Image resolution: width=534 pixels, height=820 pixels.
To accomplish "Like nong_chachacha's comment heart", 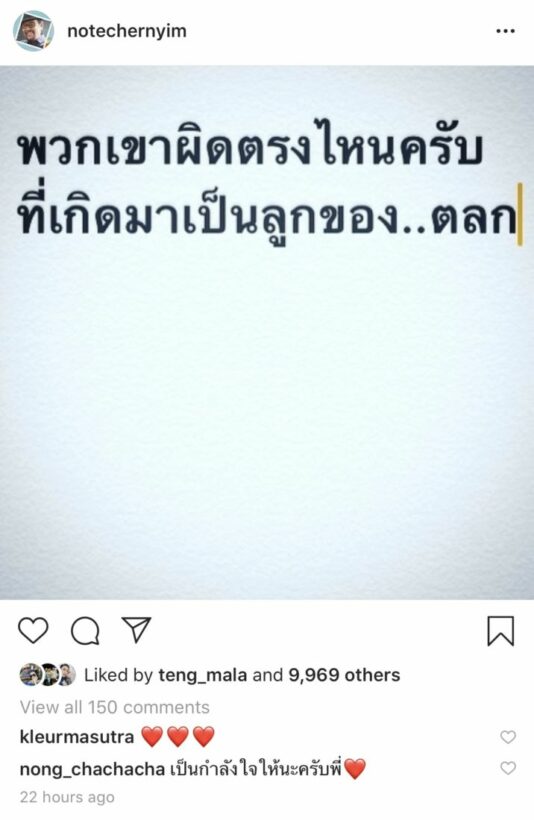I will [508, 768].
